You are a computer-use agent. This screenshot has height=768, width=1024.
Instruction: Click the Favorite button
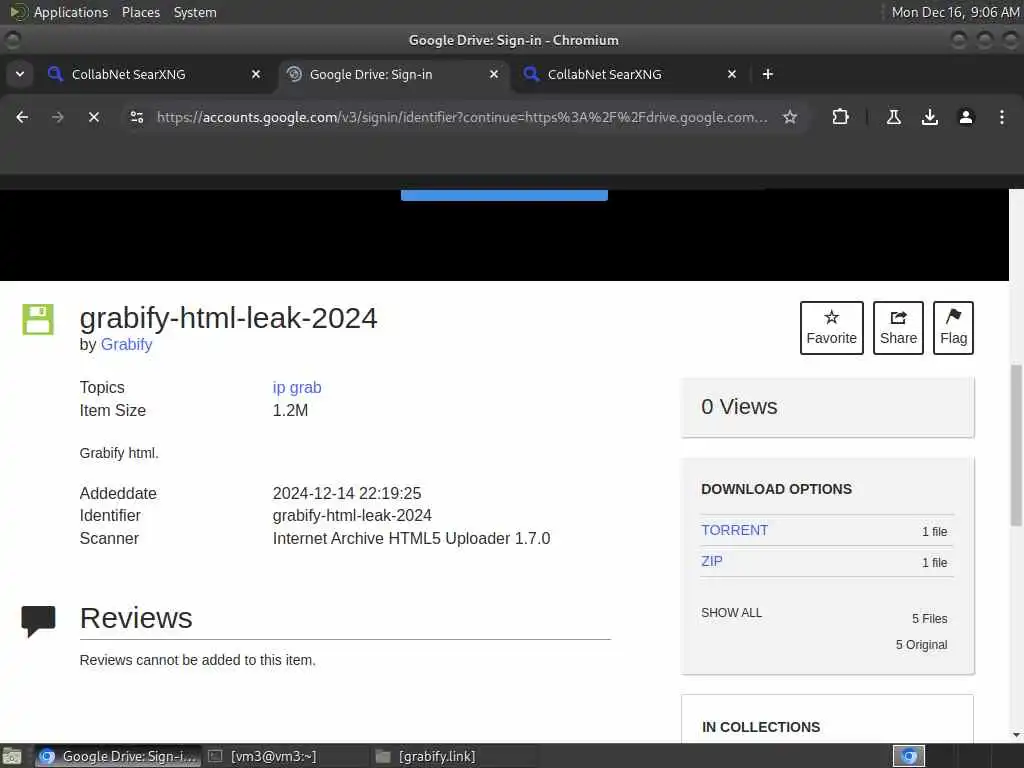point(831,328)
